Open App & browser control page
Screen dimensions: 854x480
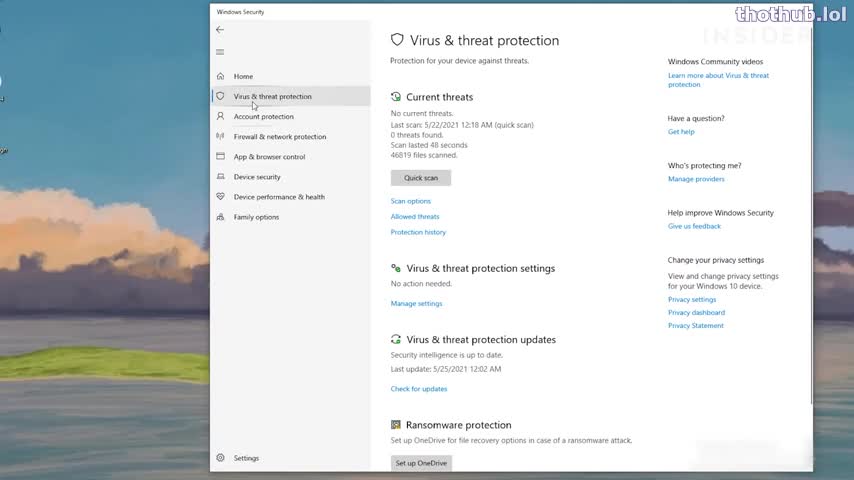click(291, 156)
